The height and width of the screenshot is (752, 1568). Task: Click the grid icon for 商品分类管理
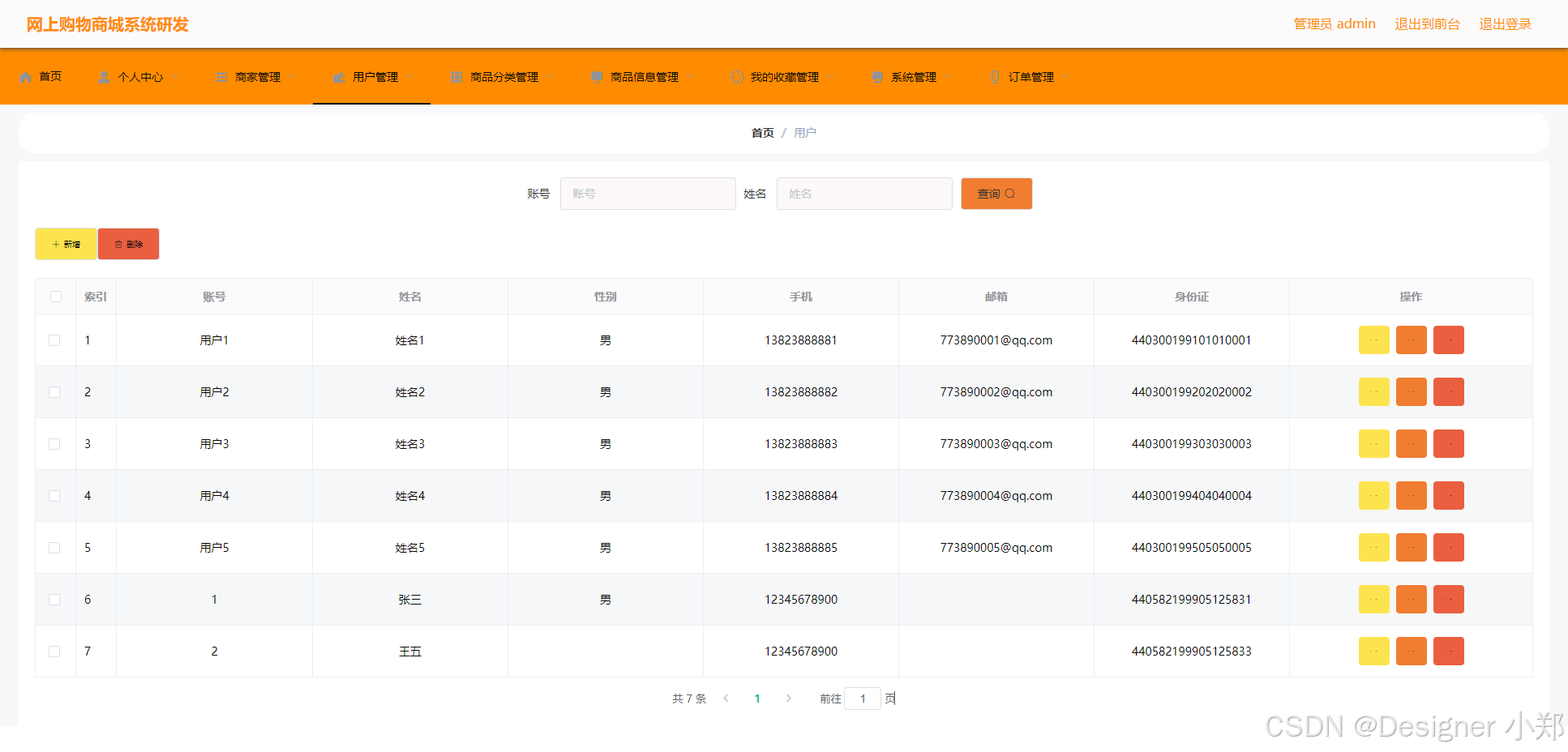pos(457,77)
